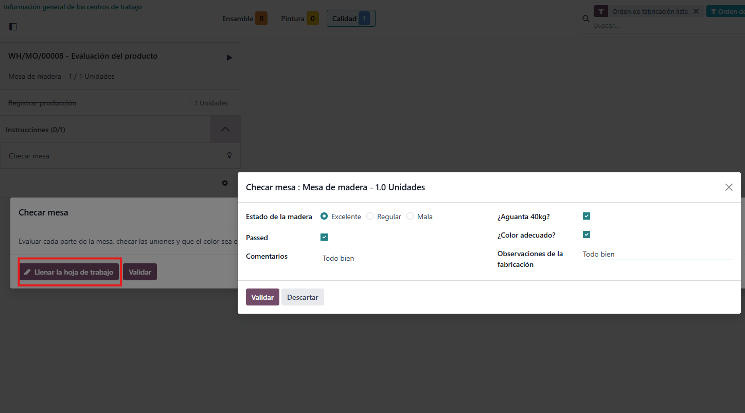Click Validar in the worksheet dialog
Viewport: 745px width, 413px height.
point(262,297)
